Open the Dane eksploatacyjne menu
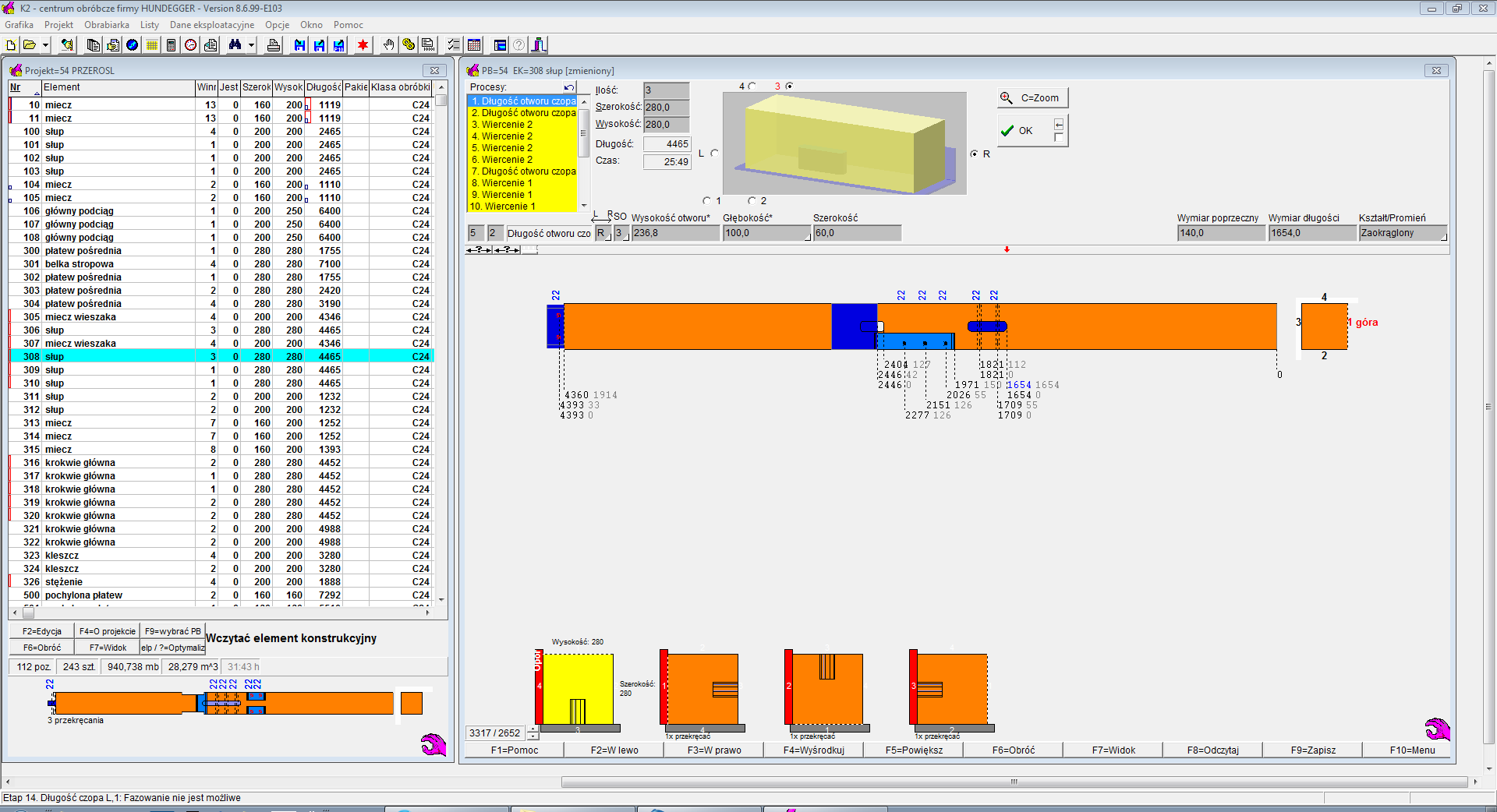The image size is (1497, 812). pos(211,25)
